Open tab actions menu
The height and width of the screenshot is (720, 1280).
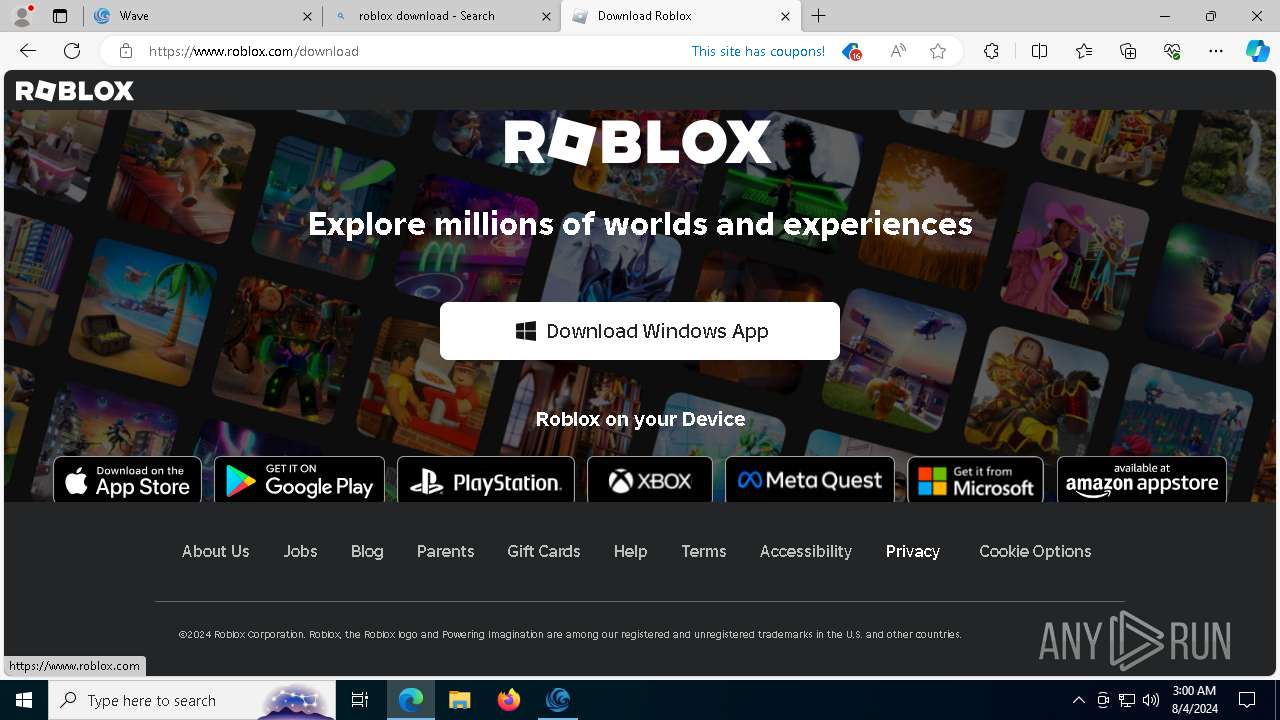[60, 16]
